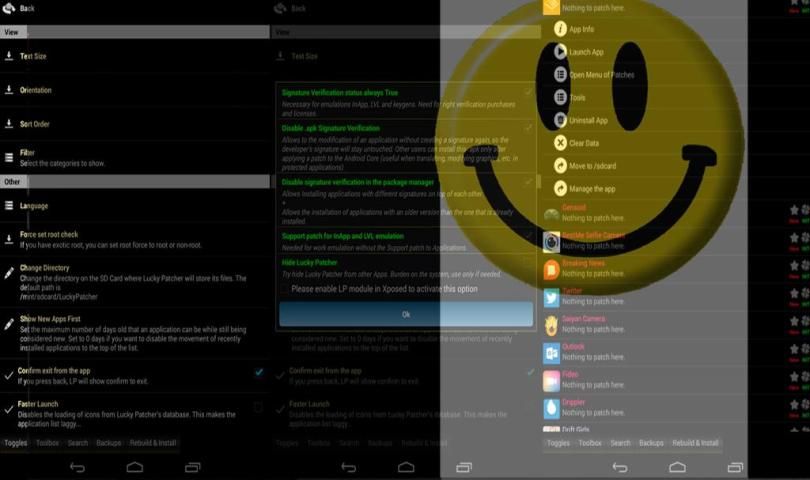The image size is (810, 480).
Task: Tap the Clear Data icon
Action: pos(560,143)
